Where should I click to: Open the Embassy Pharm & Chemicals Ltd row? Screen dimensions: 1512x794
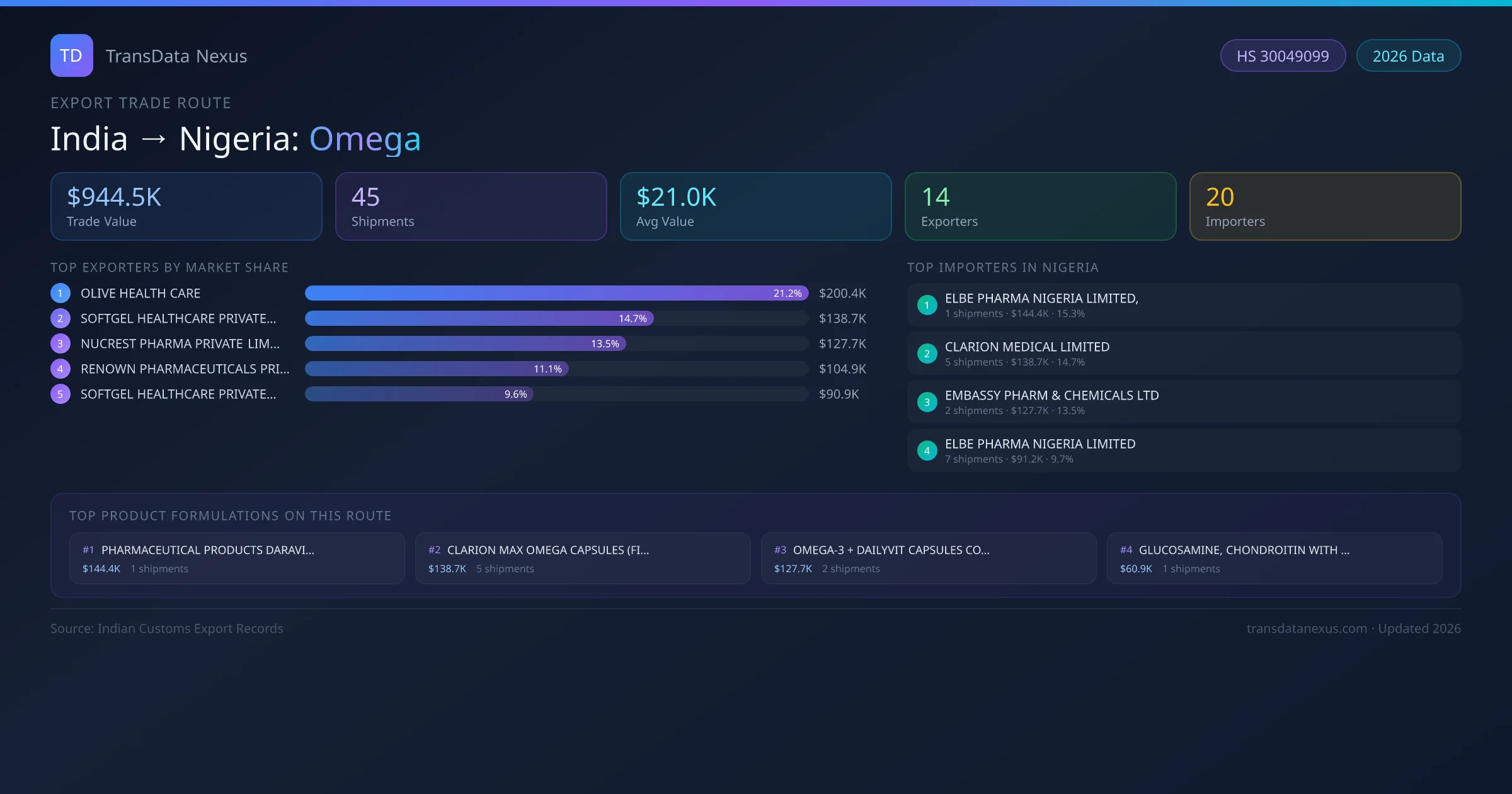1183,402
